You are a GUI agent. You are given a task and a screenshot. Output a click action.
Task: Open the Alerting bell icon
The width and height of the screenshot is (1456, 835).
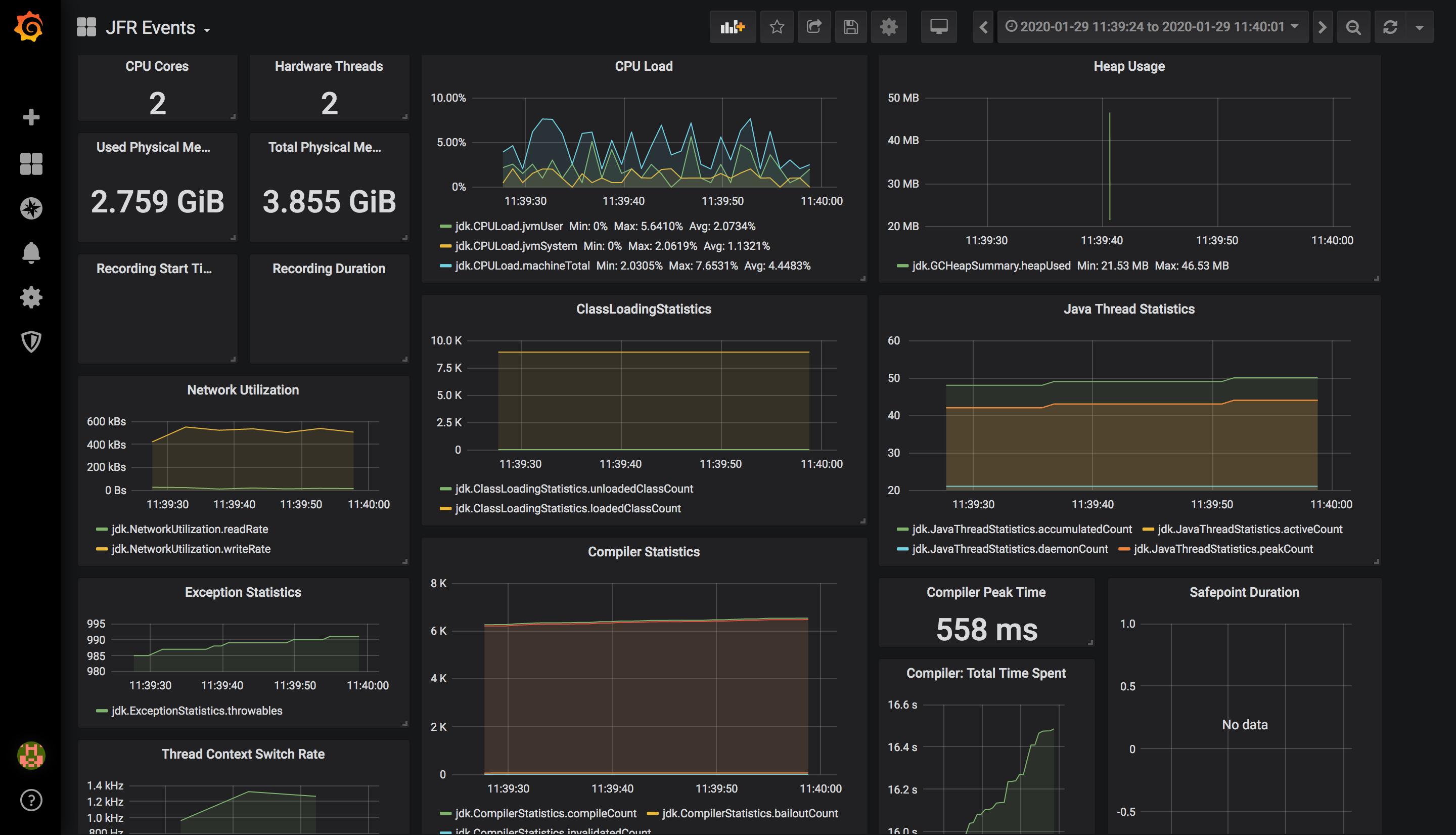pos(31,253)
